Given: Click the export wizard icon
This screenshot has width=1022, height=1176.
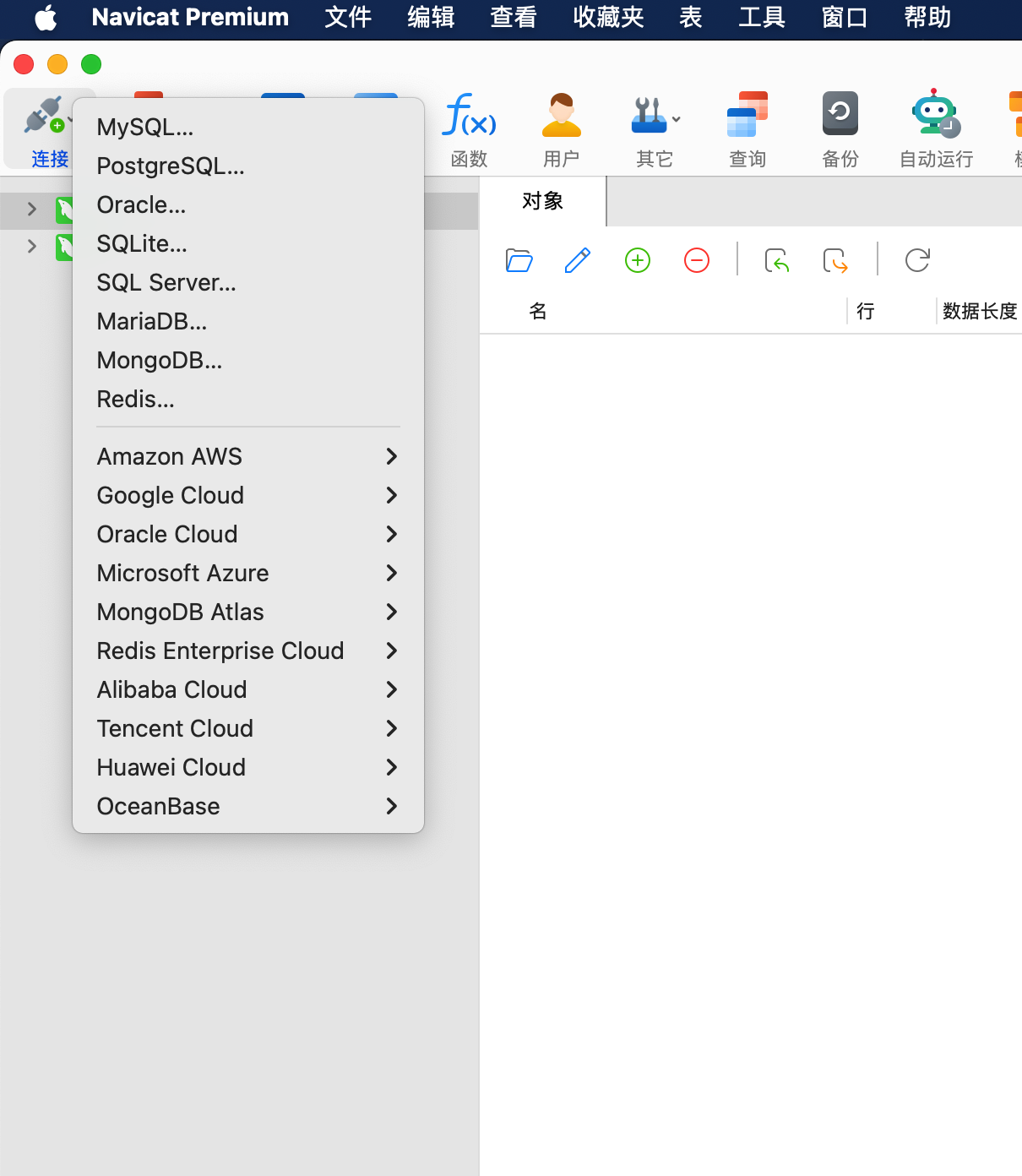Looking at the screenshot, I should click(x=835, y=260).
